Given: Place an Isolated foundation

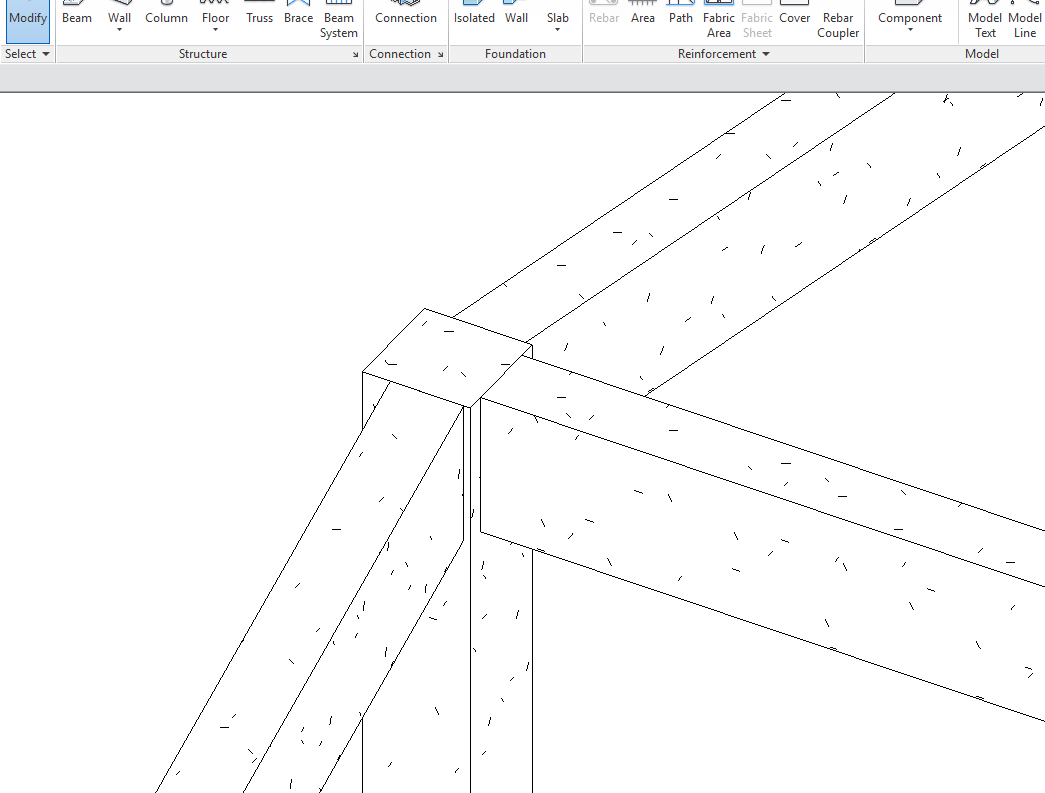Looking at the screenshot, I should (x=474, y=17).
